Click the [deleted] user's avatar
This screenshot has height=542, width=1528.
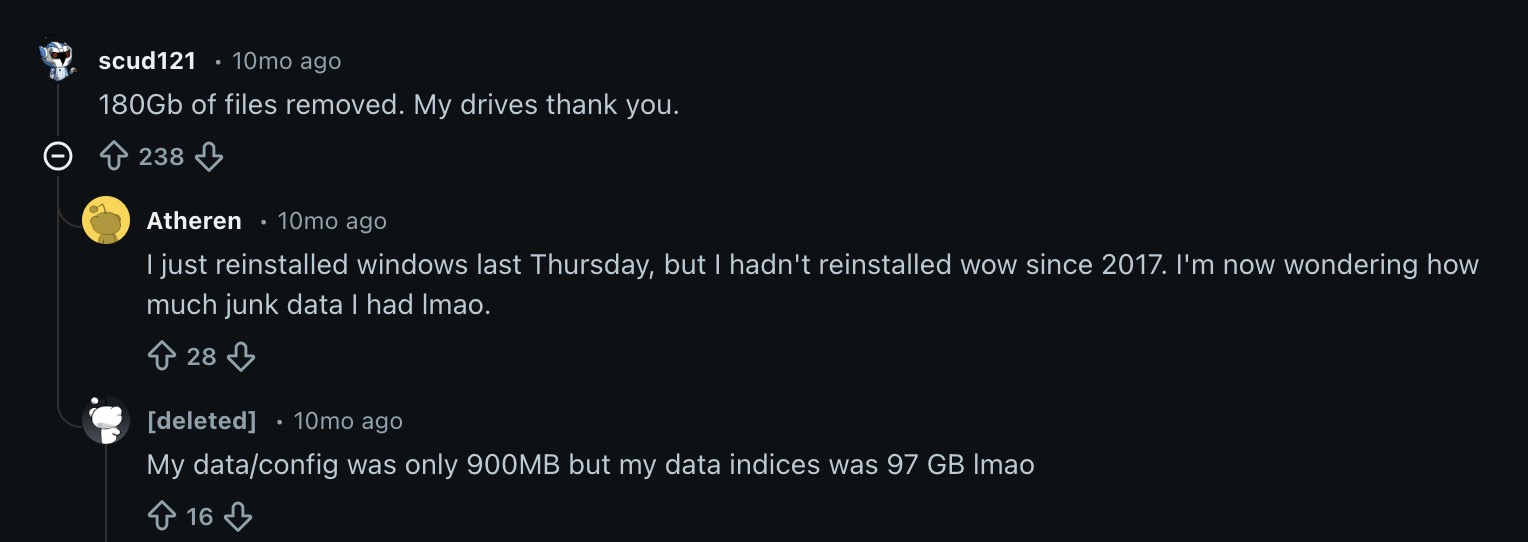(106, 421)
